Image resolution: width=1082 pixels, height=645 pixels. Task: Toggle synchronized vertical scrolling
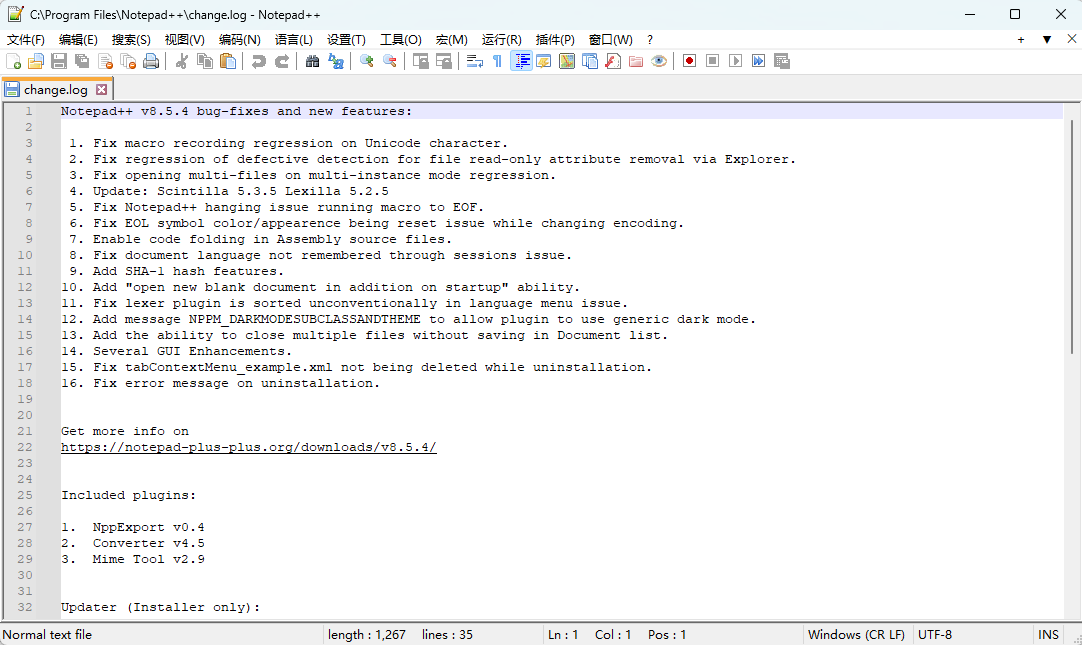pos(420,61)
